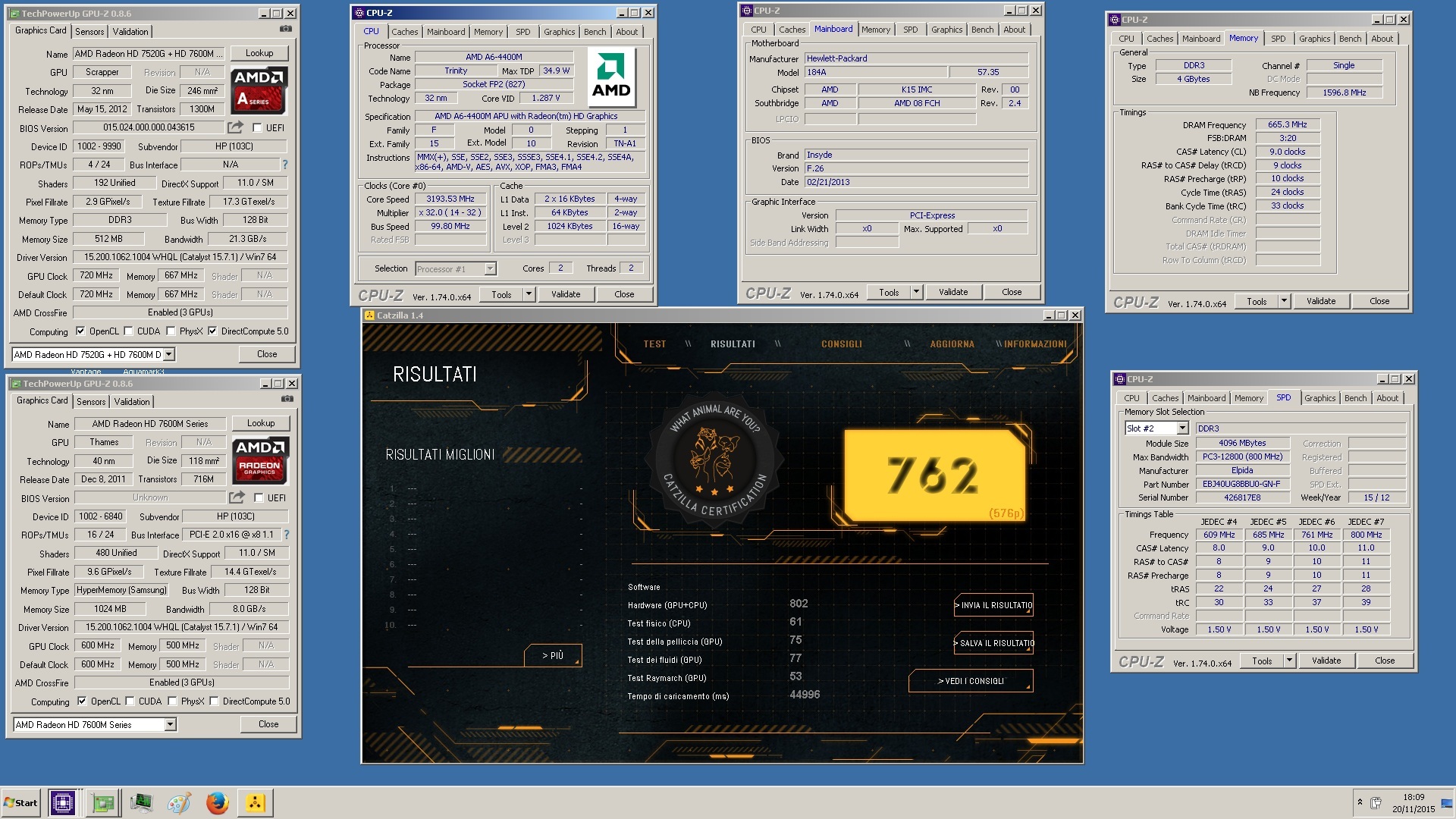Show hidden tray icons with the chevron
The height and width of the screenshot is (819, 1456).
(1360, 802)
